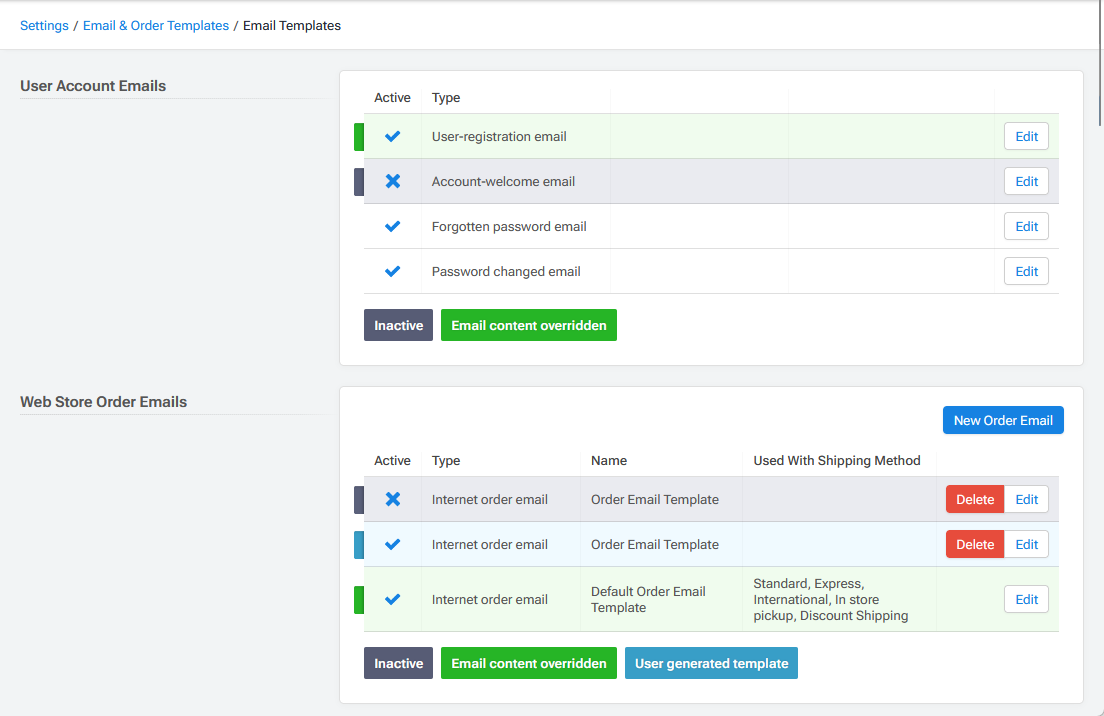
Task: Open Settings from the breadcrumb
Action: click(x=44, y=25)
